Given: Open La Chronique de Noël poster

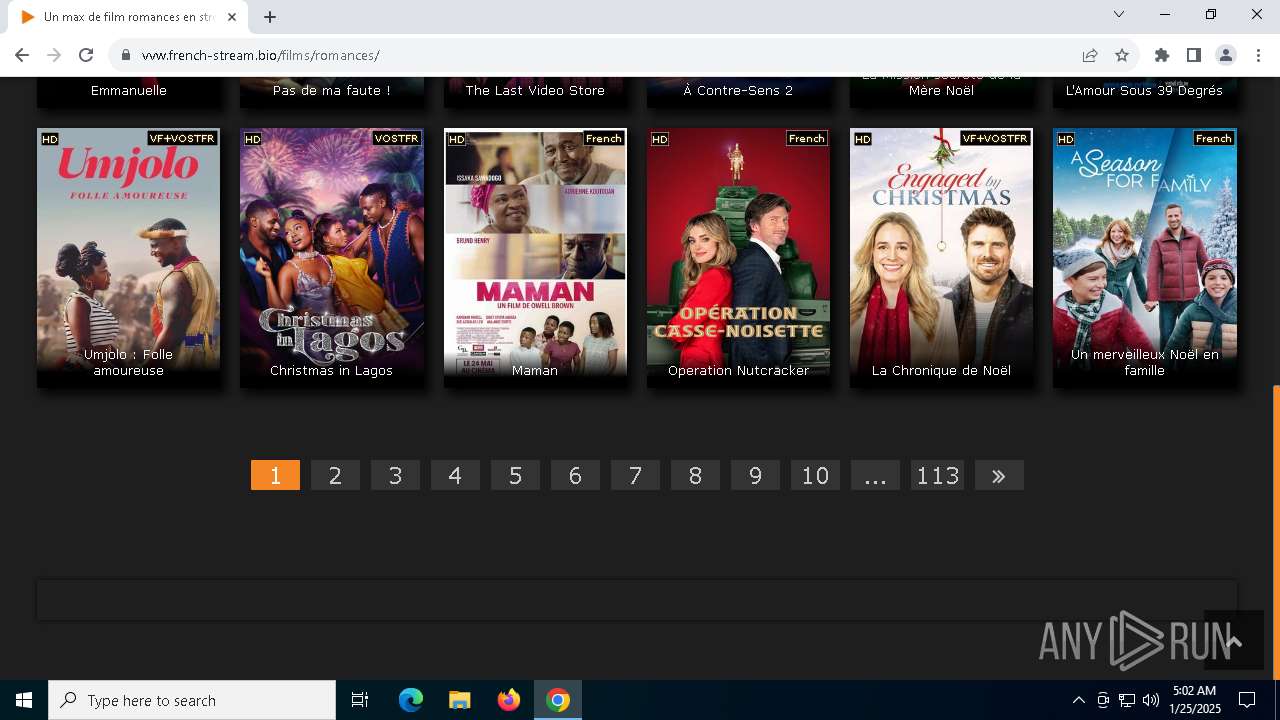Looking at the screenshot, I should pos(941,257).
